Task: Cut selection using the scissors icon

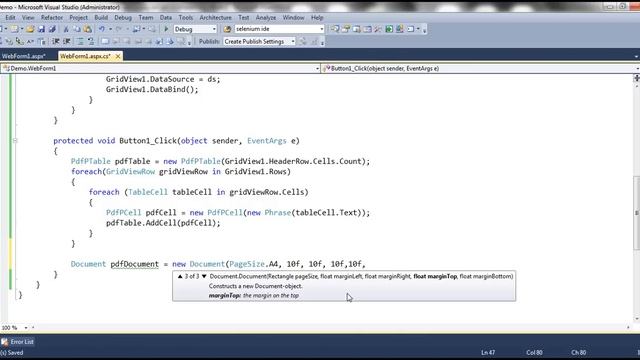Action: point(66,29)
